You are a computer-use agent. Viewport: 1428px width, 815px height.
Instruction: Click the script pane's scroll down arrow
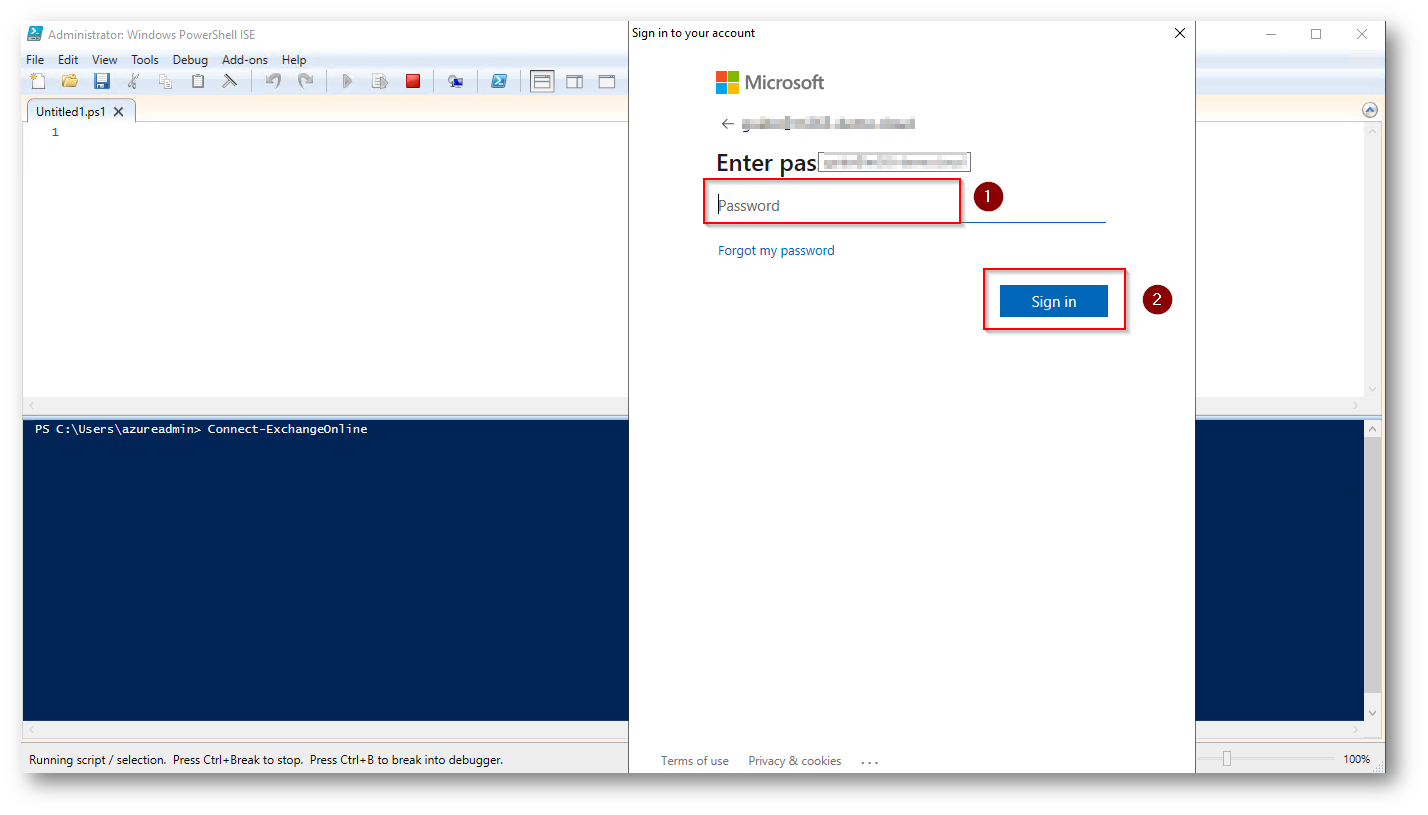click(x=1373, y=389)
